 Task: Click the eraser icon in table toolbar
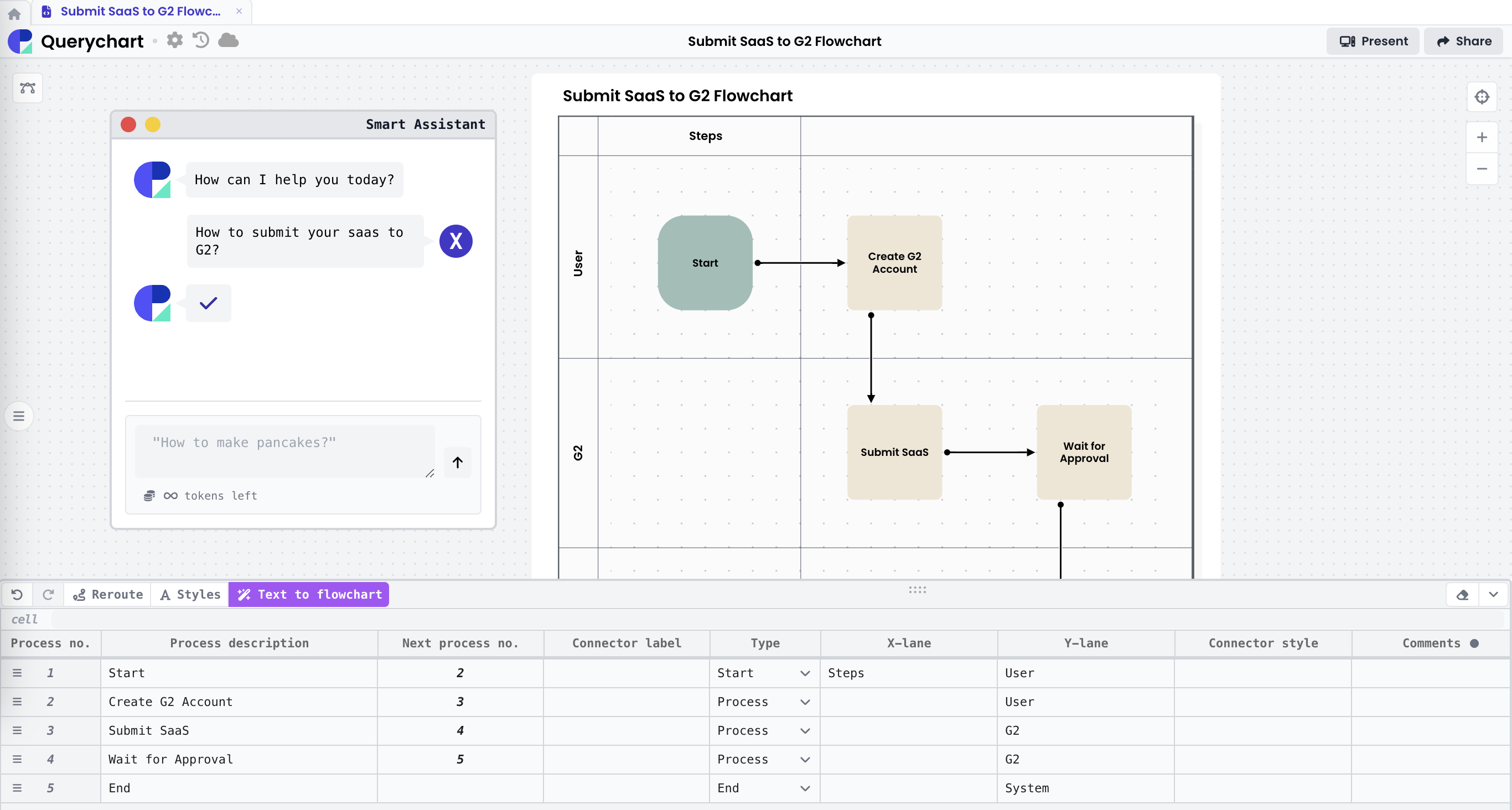tap(1462, 595)
